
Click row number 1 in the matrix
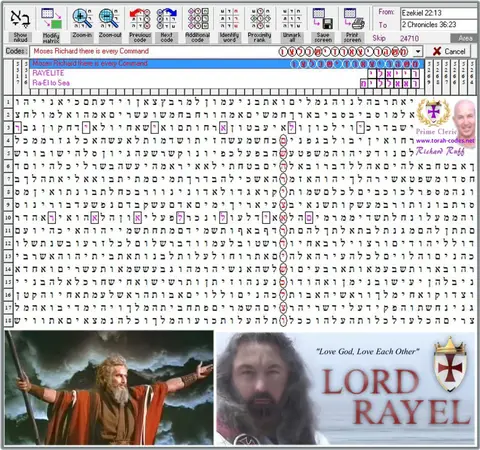point(8,101)
